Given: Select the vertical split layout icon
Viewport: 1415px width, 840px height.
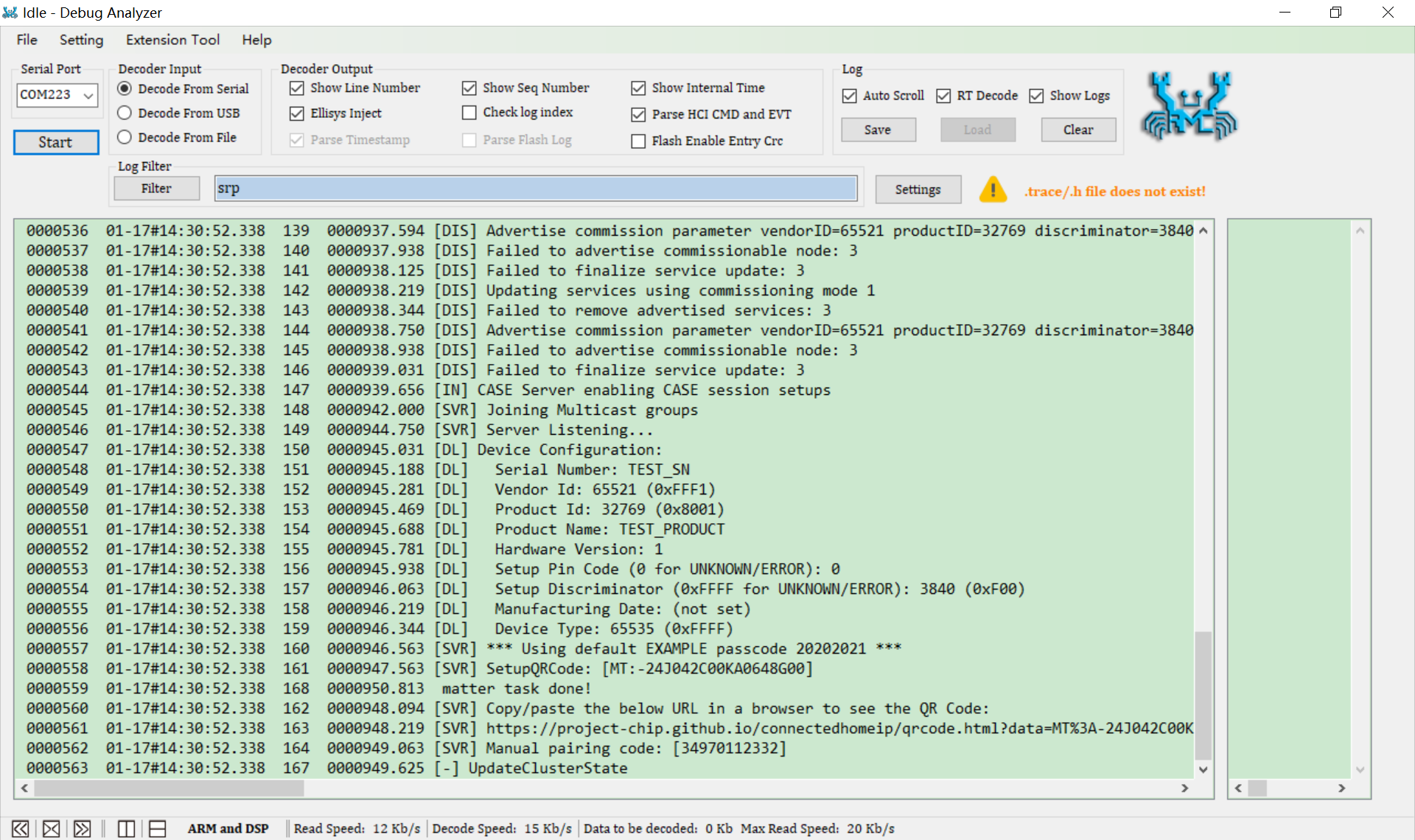Looking at the screenshot, I should (126, 829).
